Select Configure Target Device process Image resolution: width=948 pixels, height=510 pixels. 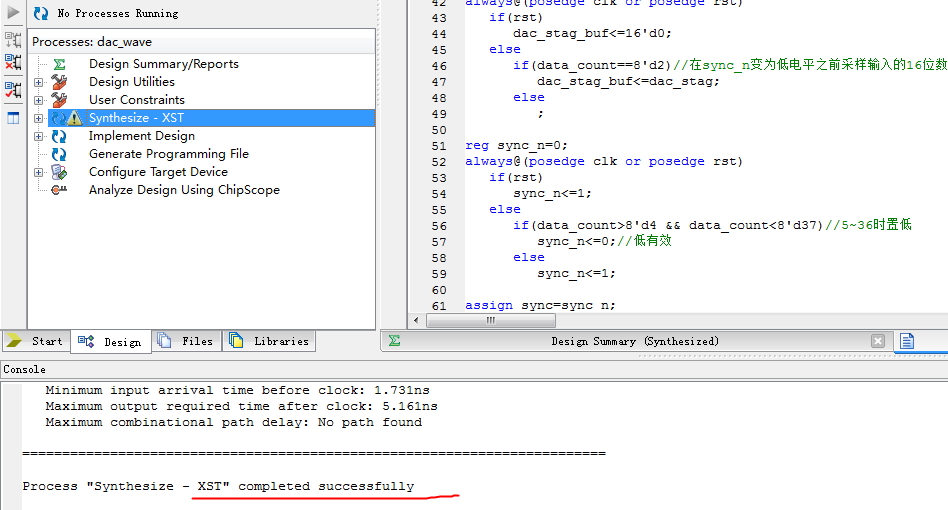[x=158, y=172]
